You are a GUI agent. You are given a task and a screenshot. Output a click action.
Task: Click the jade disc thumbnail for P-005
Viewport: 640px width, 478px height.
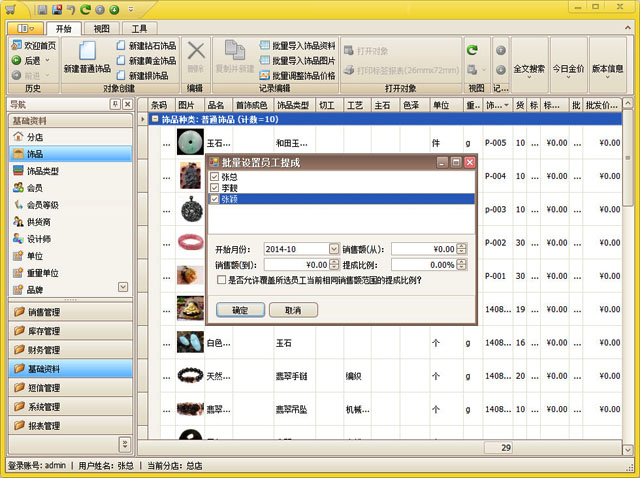tap(190, 142)
